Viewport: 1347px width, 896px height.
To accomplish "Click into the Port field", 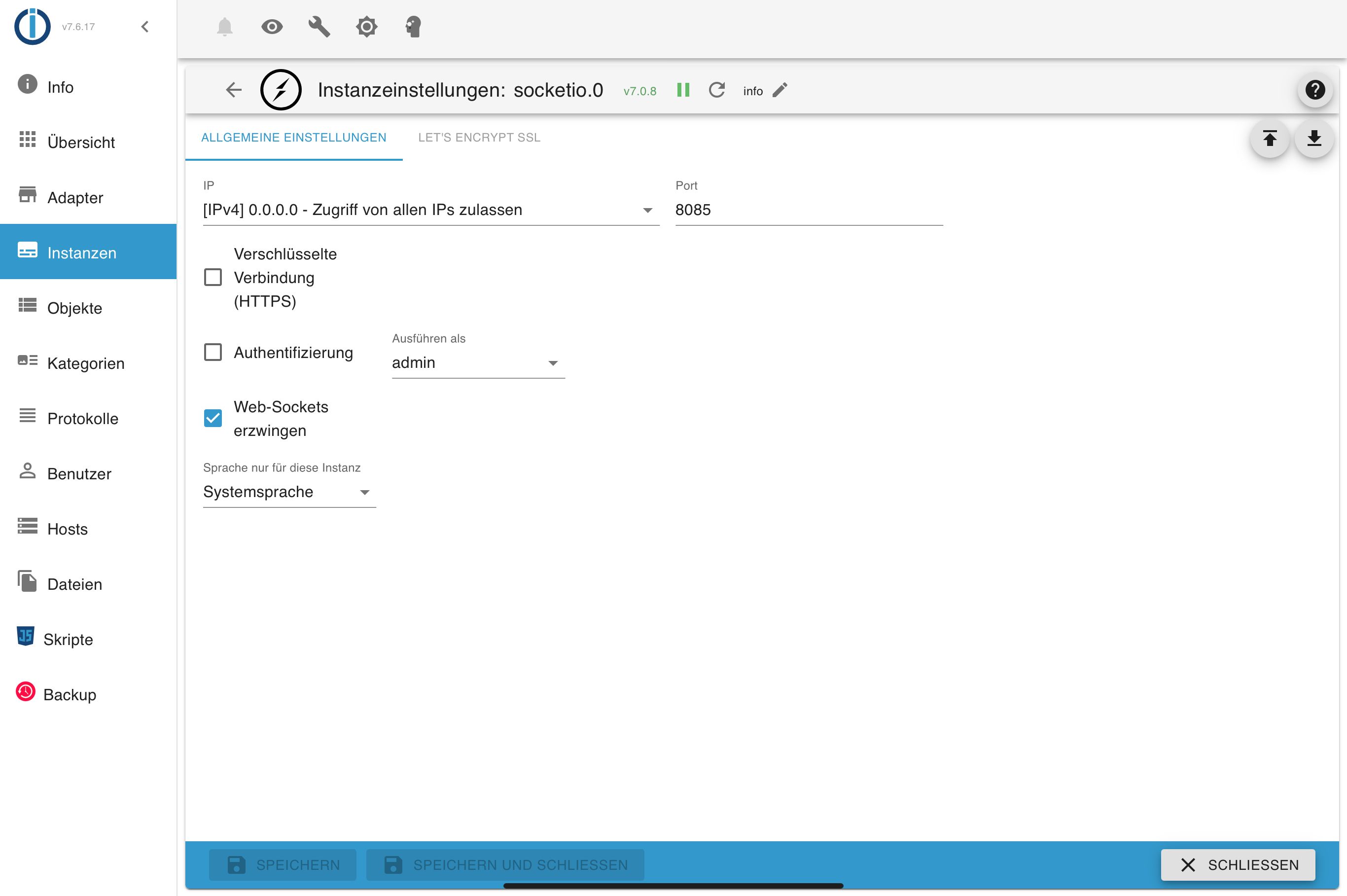I will click(x=808, y=210).
